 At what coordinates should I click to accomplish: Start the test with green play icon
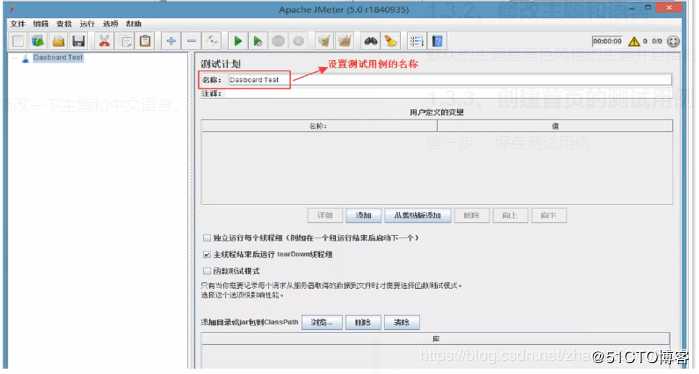[x=238, y=41]
